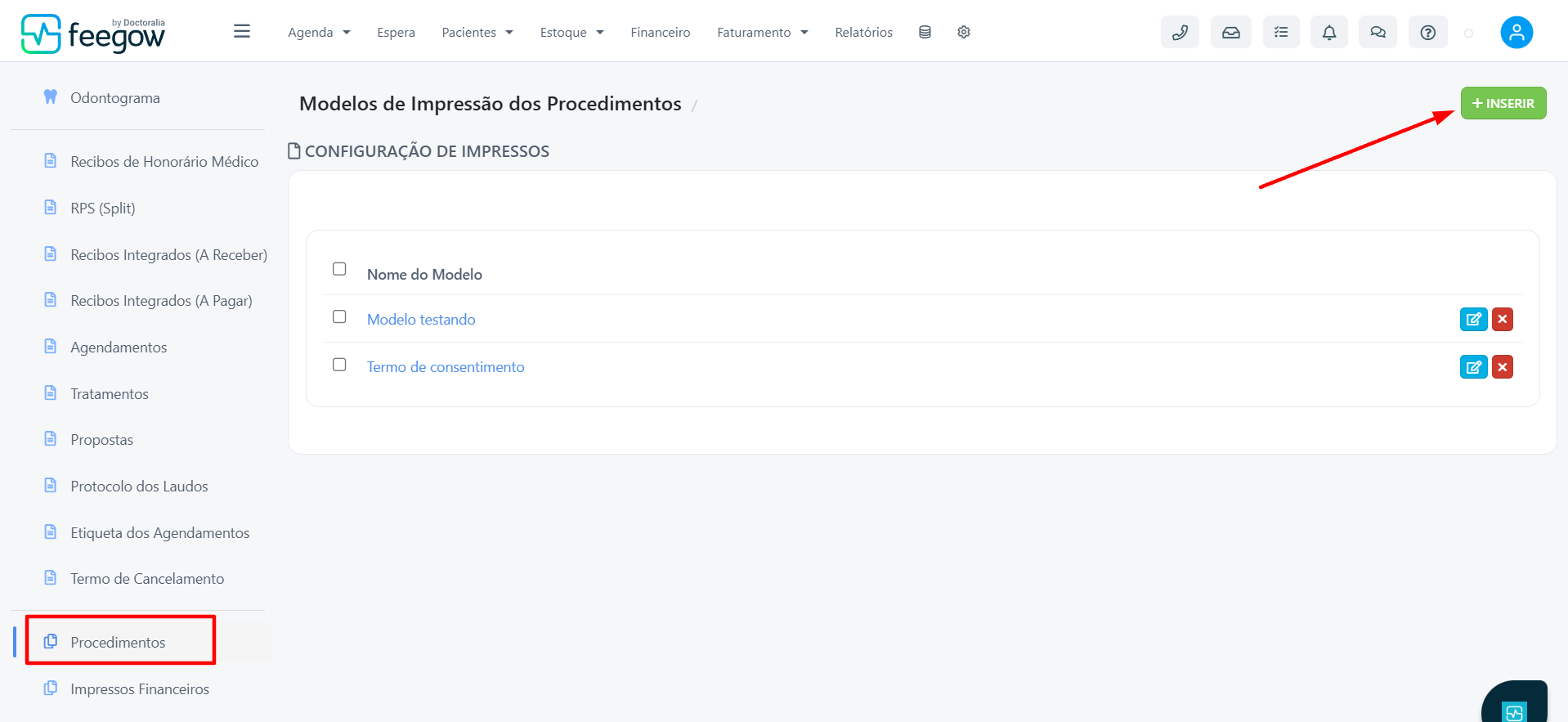This screenshot has width=1568, height=722.
Task: Open the Termo de consentimento link
Action: pos(446,367)
